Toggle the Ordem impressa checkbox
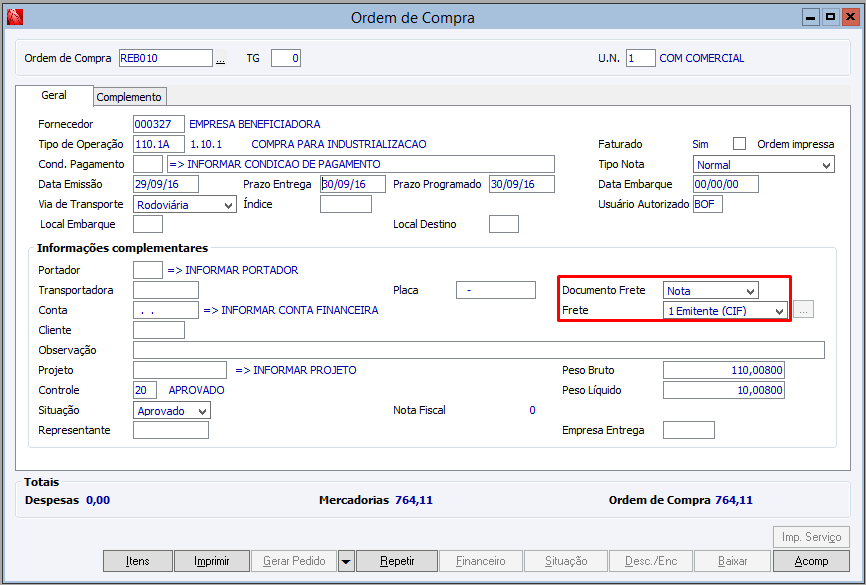The height and width of the screenshot is (585, 866). pyautogui.click(x=739, y=144)
